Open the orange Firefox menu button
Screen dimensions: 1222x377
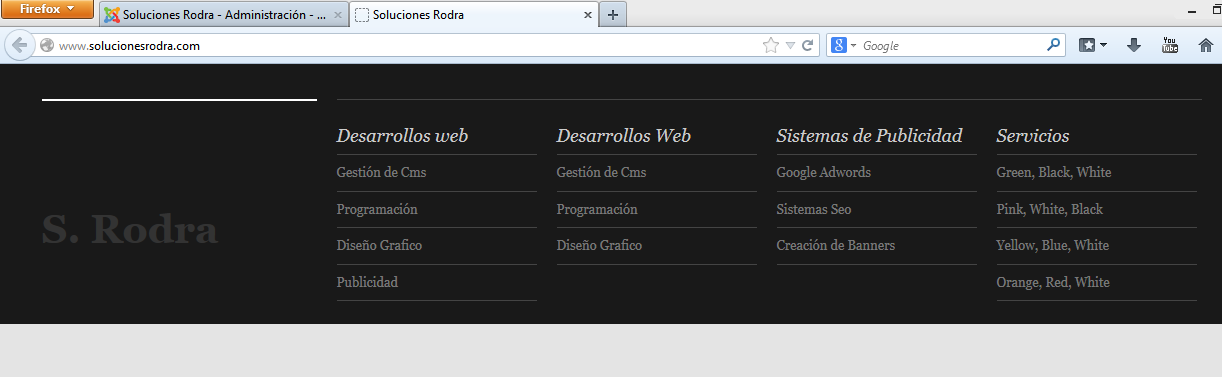pos(47,9)
